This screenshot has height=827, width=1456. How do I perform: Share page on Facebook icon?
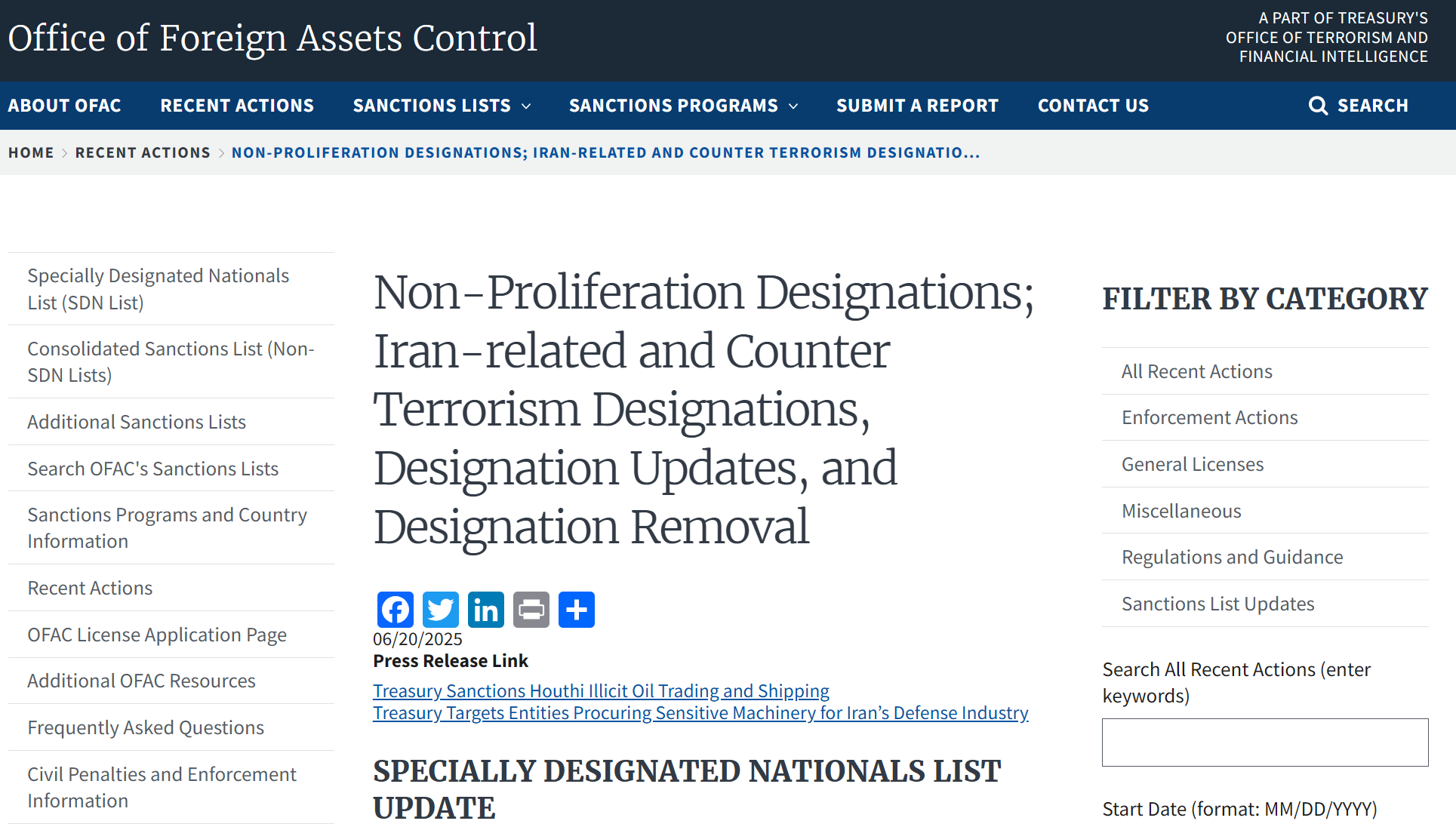[395, 610]
